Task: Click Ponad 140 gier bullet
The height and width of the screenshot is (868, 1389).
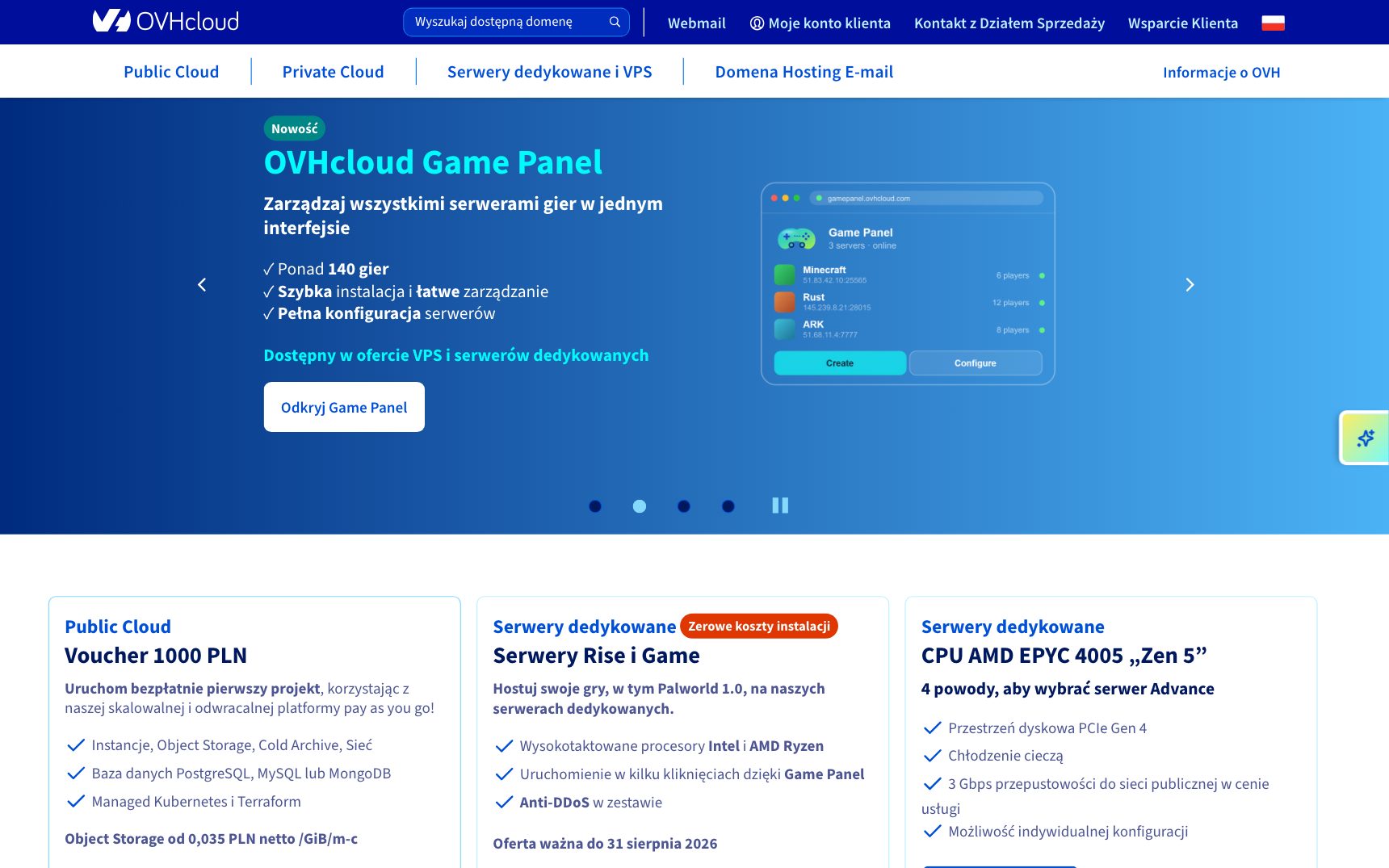Action: click(326, 269)
